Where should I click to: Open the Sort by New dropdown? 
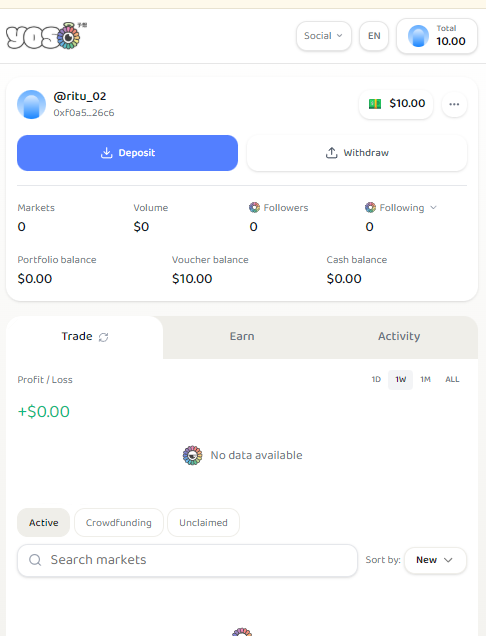[x=435, y=560]
